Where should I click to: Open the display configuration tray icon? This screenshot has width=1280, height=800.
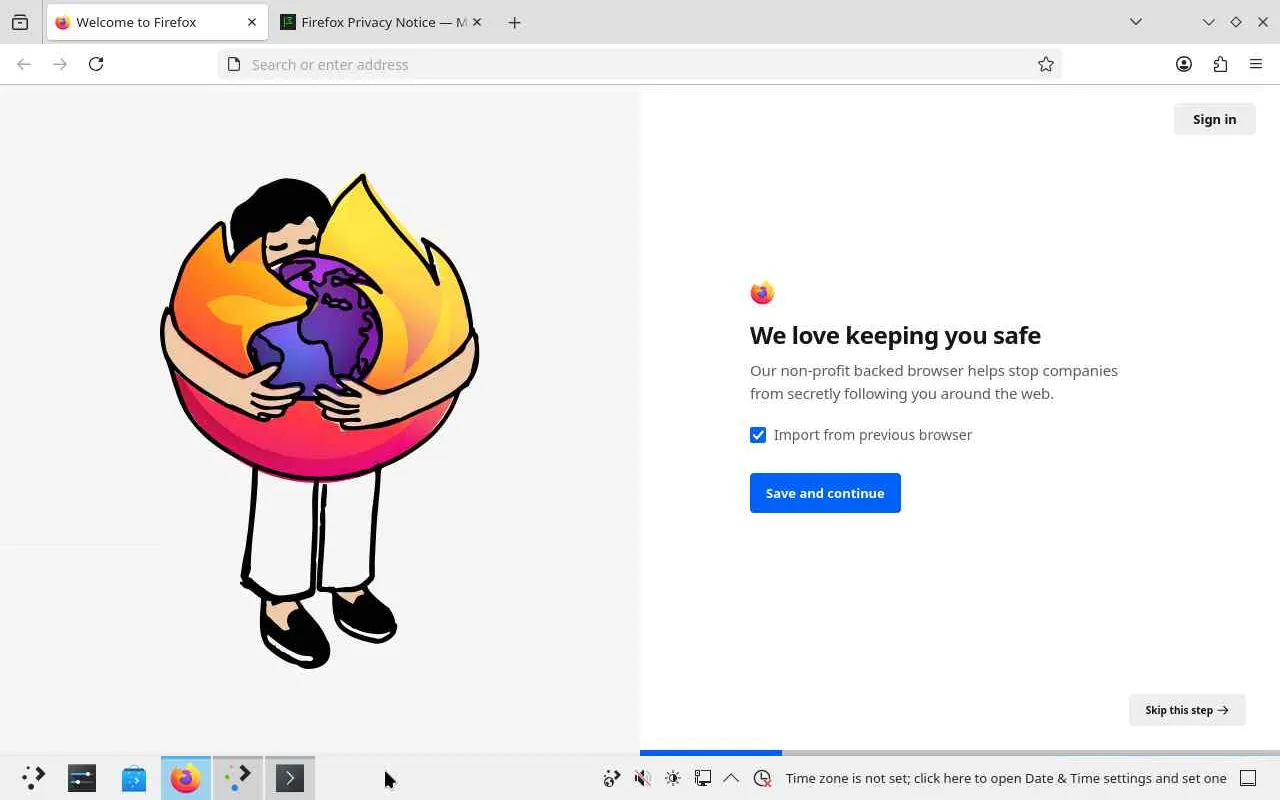703,778
